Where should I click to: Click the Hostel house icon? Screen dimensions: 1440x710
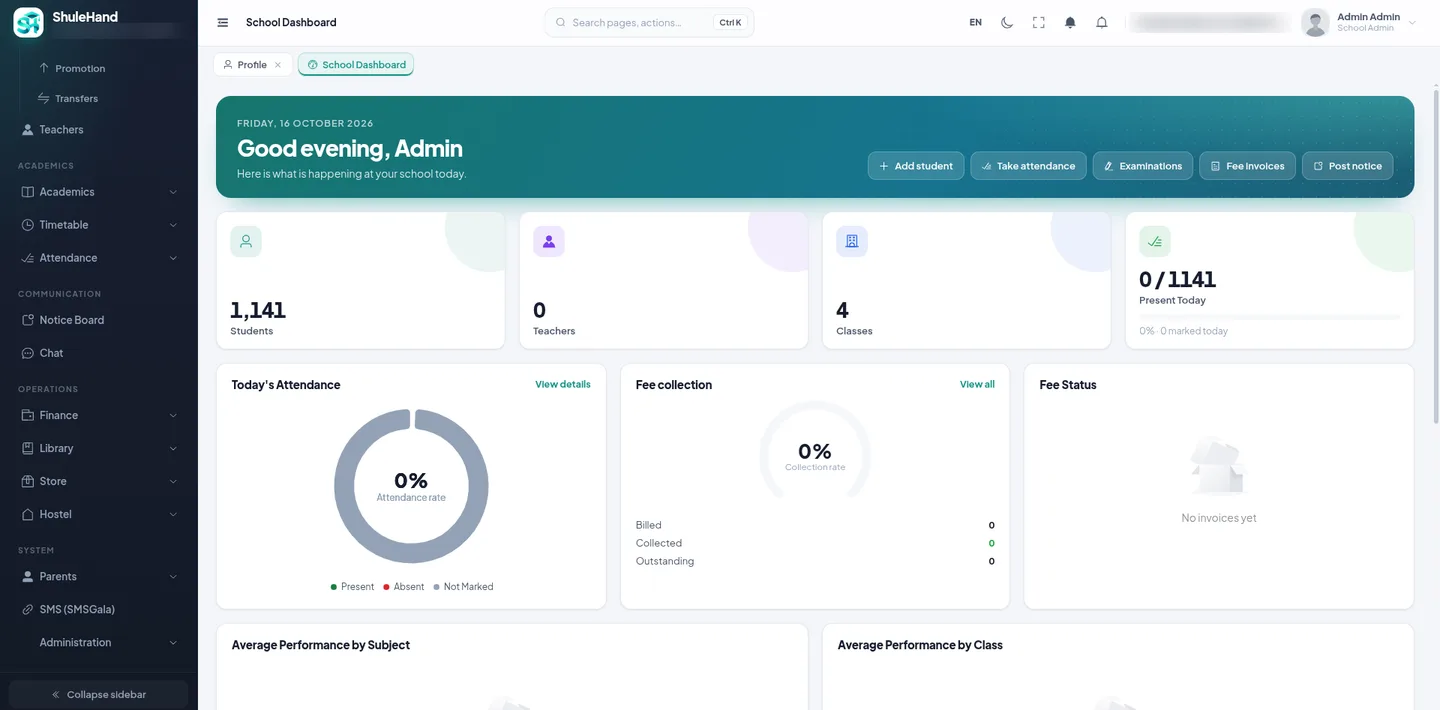coord(28,514)
